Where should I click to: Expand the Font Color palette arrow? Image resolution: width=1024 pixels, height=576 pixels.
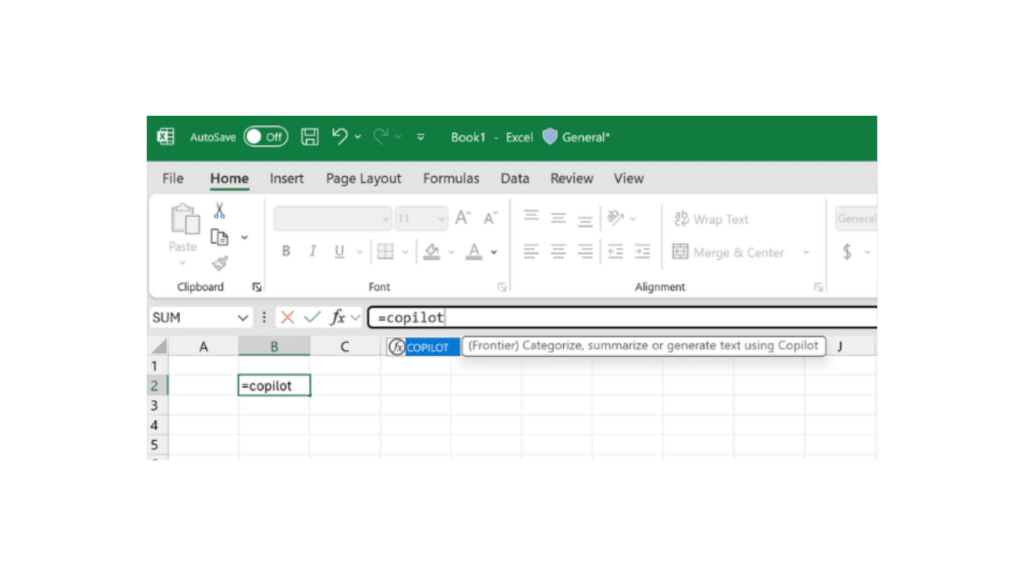tap(494, 252)
